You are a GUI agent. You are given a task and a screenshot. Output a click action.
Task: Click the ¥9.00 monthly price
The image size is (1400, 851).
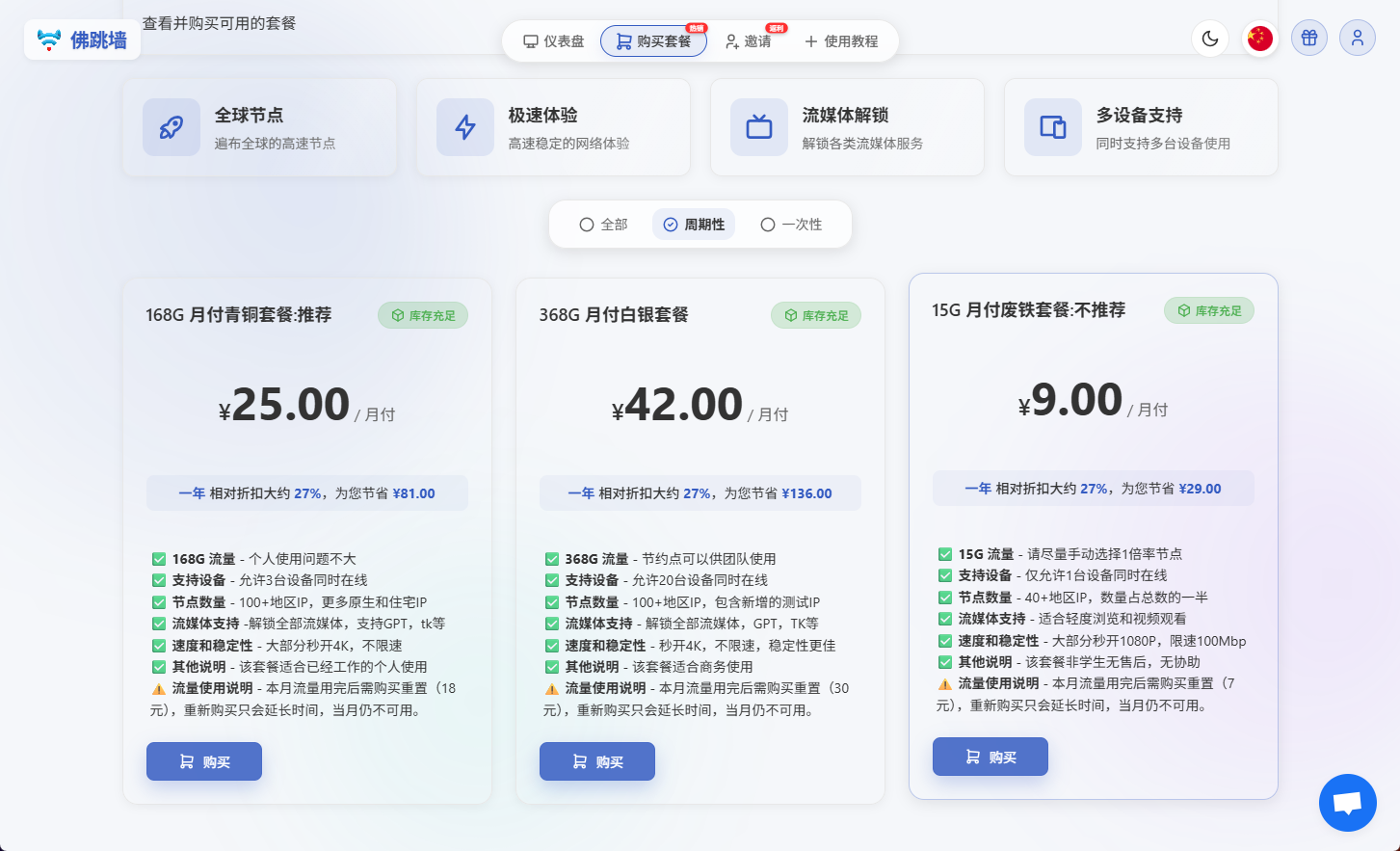(1094, 400)
